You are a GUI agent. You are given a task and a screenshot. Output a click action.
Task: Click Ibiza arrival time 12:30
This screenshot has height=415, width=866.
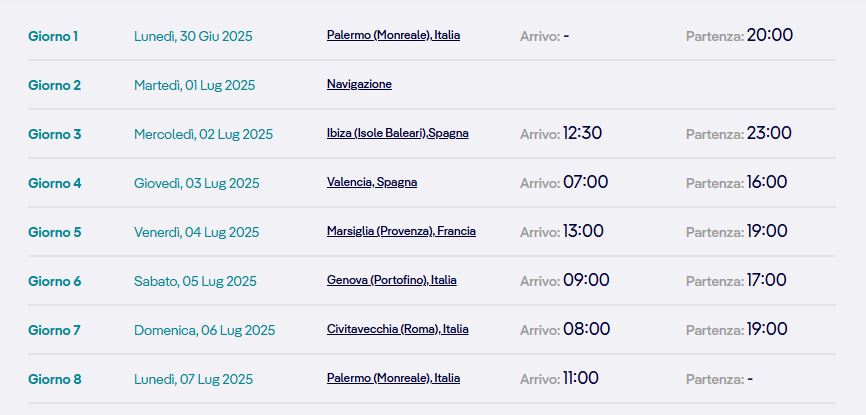[x=582, y=133]
